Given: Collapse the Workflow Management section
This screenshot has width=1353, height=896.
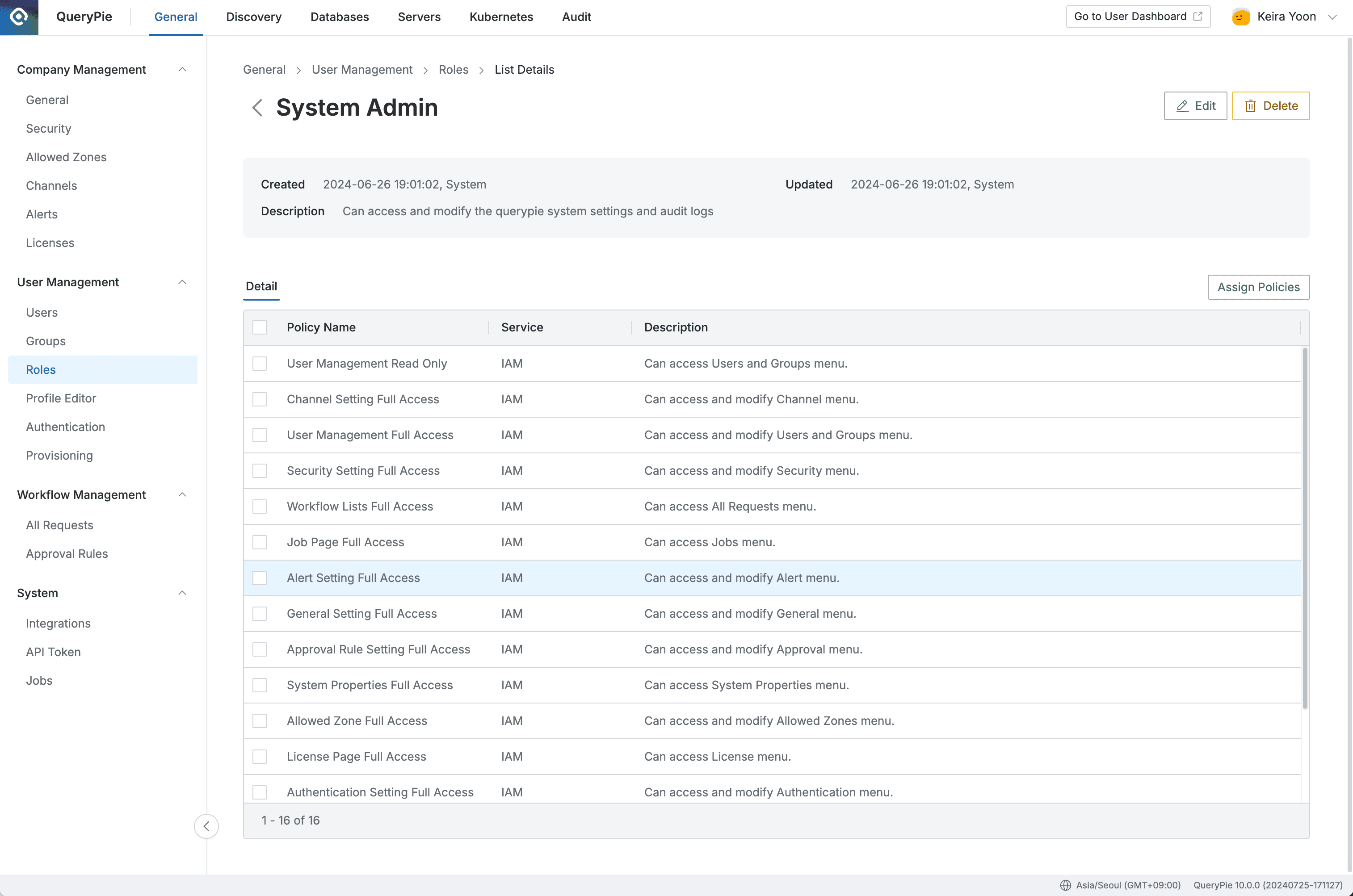Looking at the screenshot, I should [x=182, y=494].
